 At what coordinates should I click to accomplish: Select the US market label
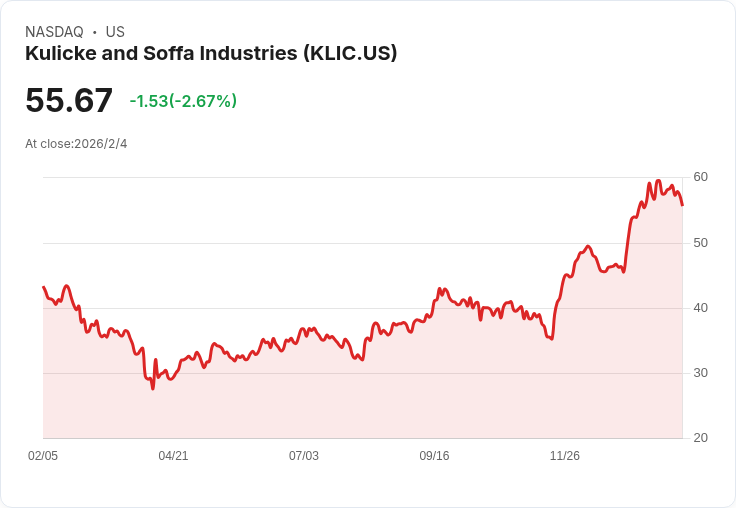pyautogui.click(x=115, y=32)
